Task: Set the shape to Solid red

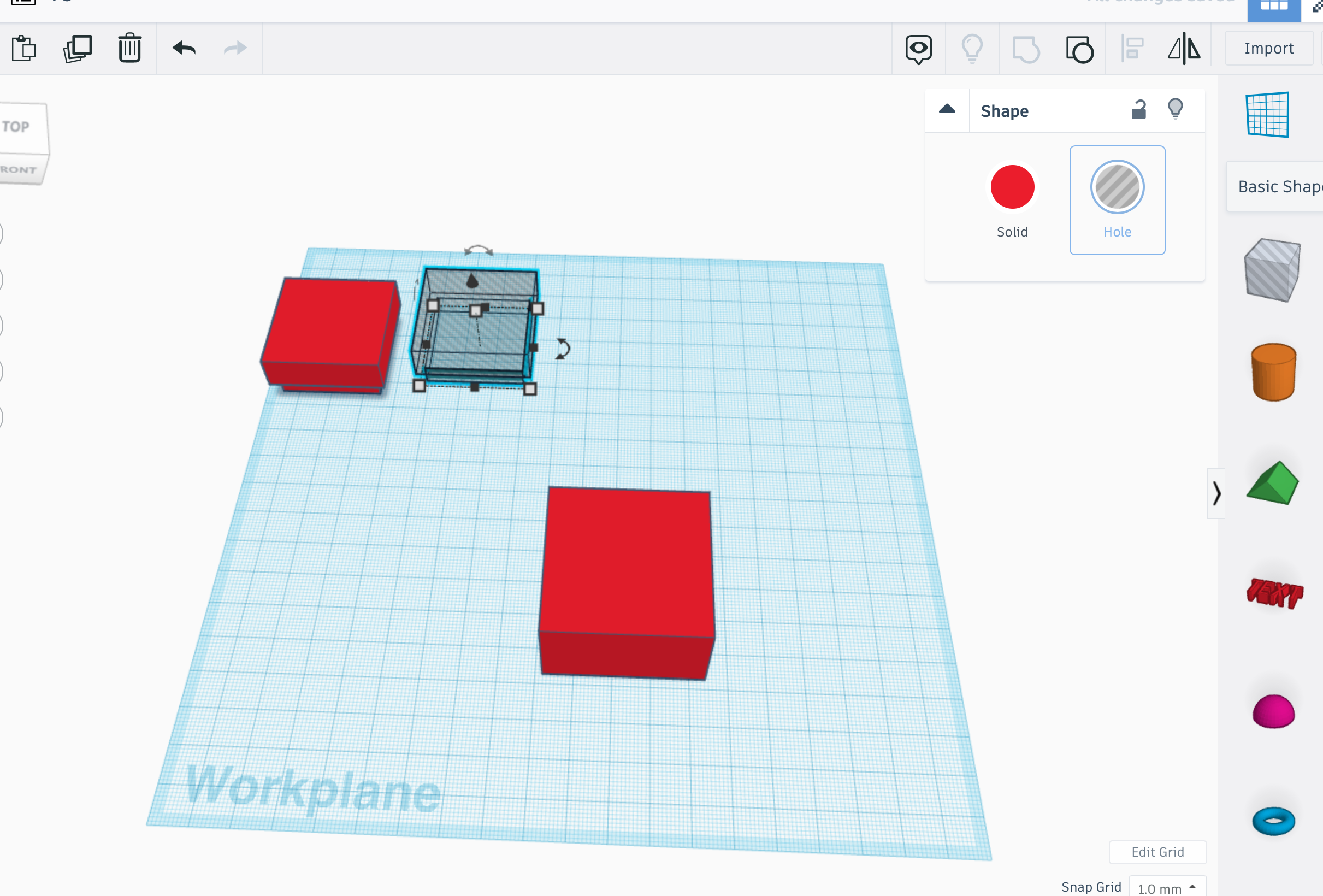Action: click(1012, 187)
